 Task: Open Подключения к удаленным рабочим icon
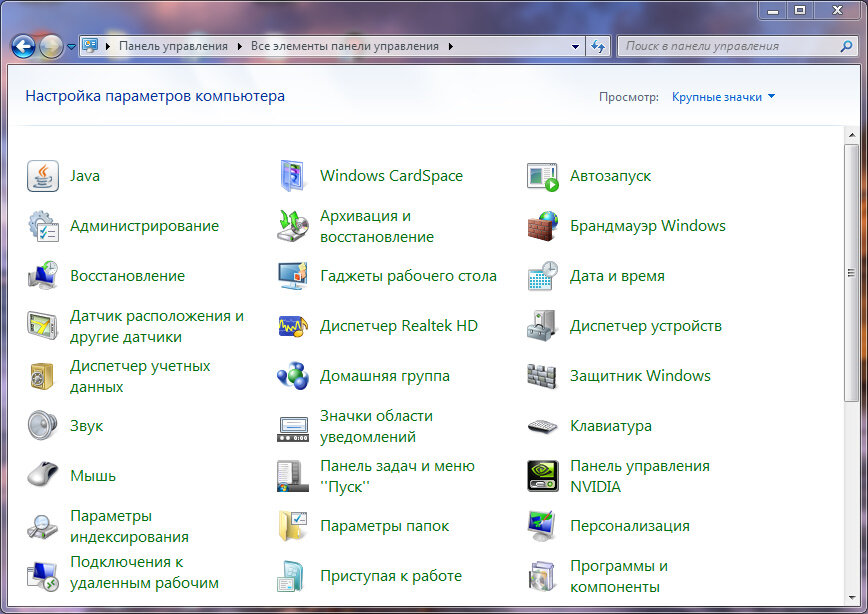tap(43, 576)
